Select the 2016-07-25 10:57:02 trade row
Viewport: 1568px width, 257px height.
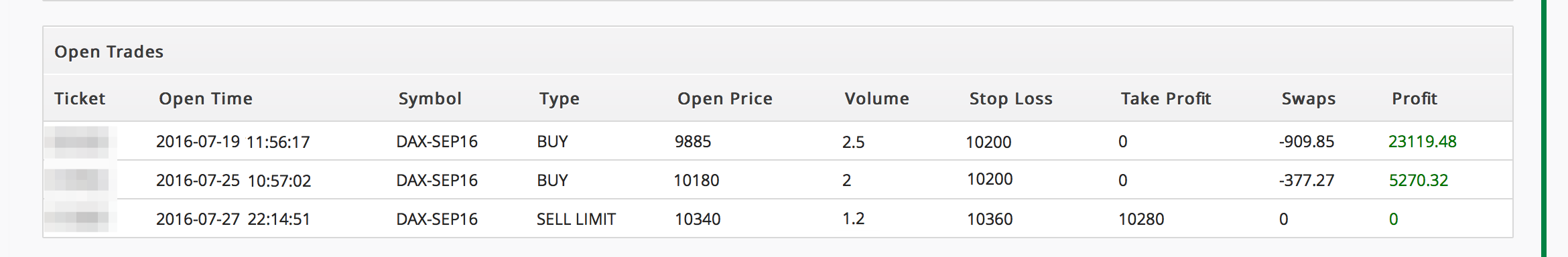(778, 180)
